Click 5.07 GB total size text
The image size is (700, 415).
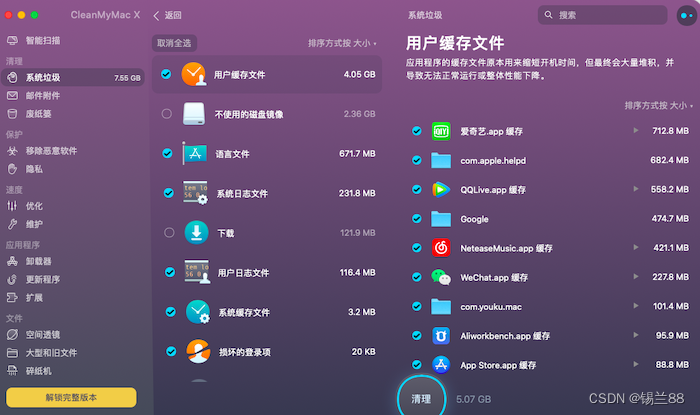click(473, 399)
